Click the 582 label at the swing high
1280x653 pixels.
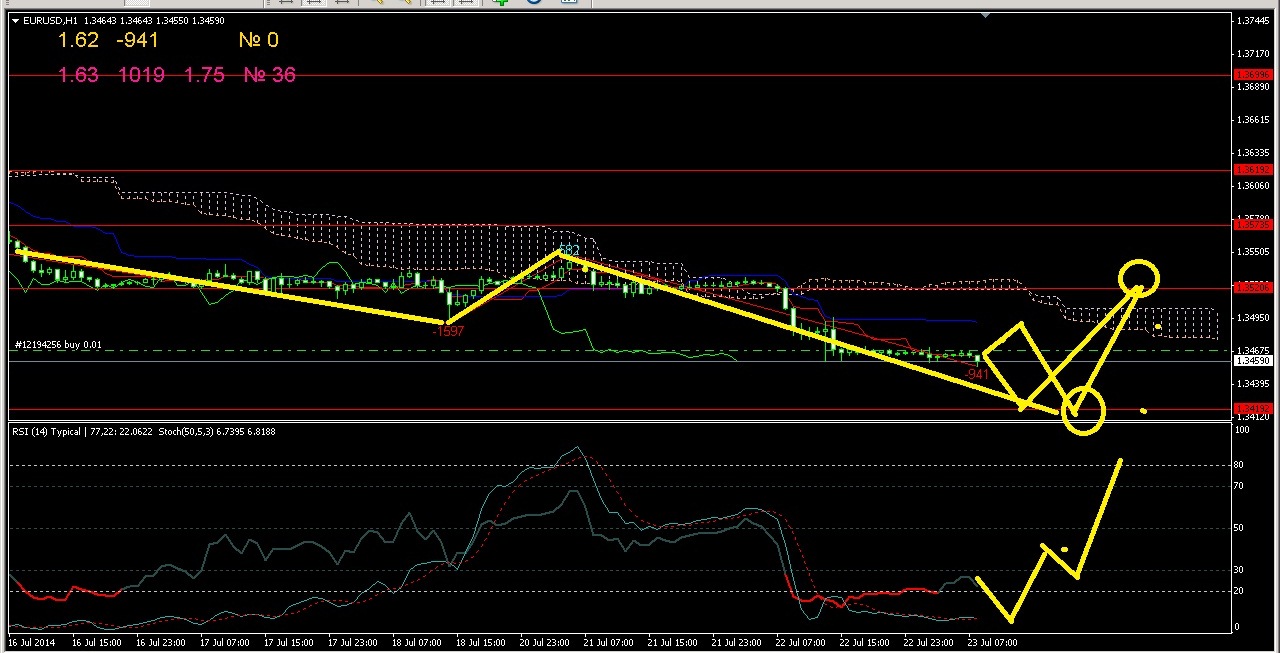(569, 250)
